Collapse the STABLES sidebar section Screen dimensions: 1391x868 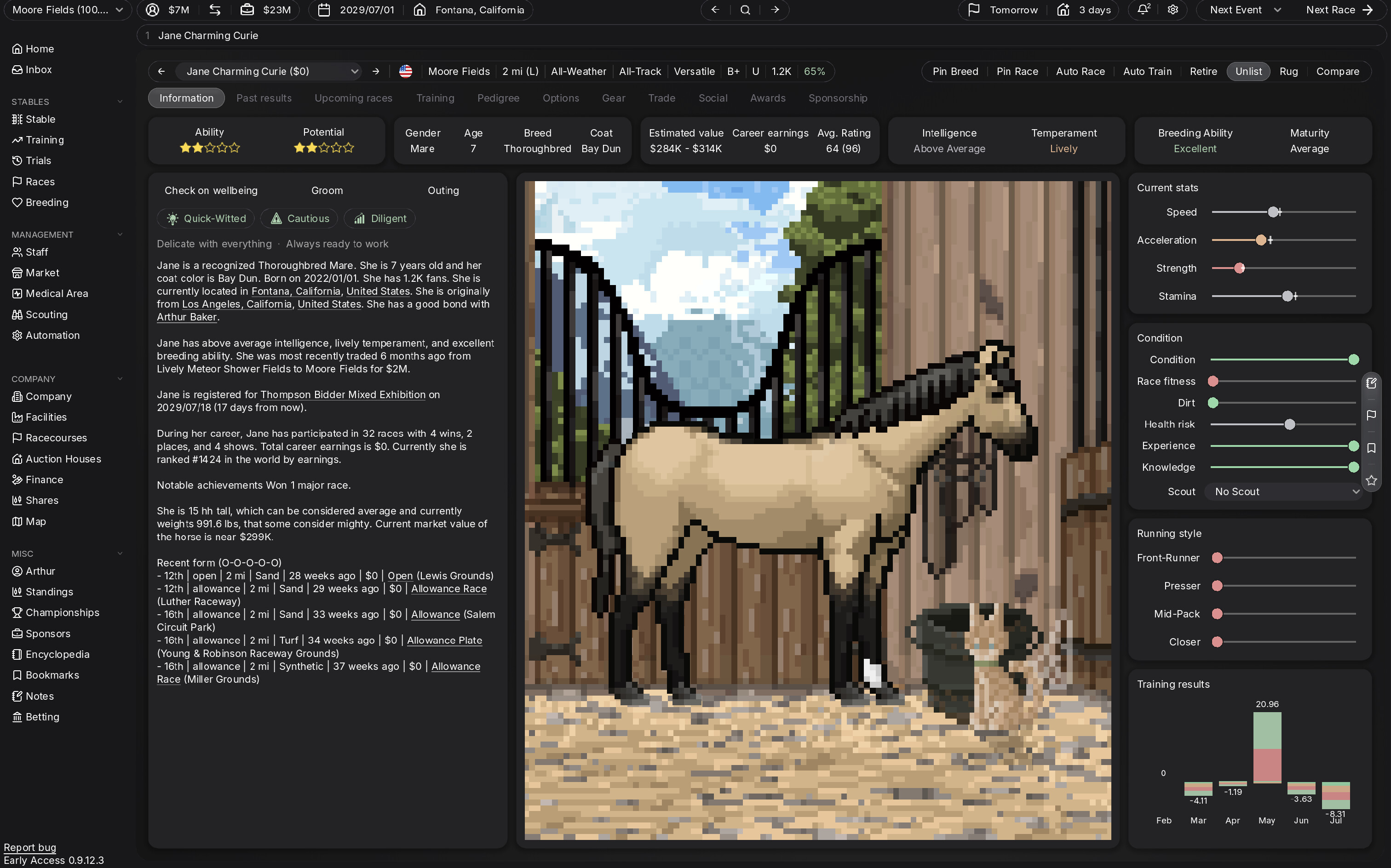click(120, 102)
